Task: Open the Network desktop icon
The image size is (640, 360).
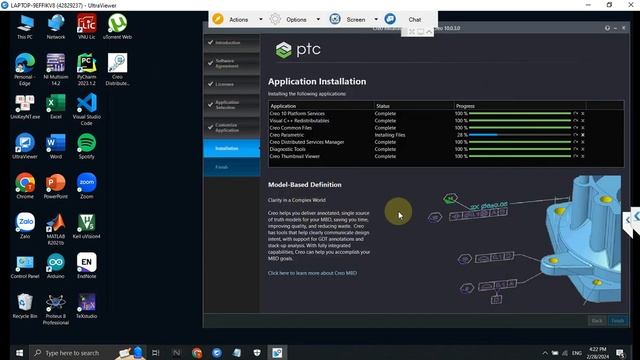Action: point(56,27)
